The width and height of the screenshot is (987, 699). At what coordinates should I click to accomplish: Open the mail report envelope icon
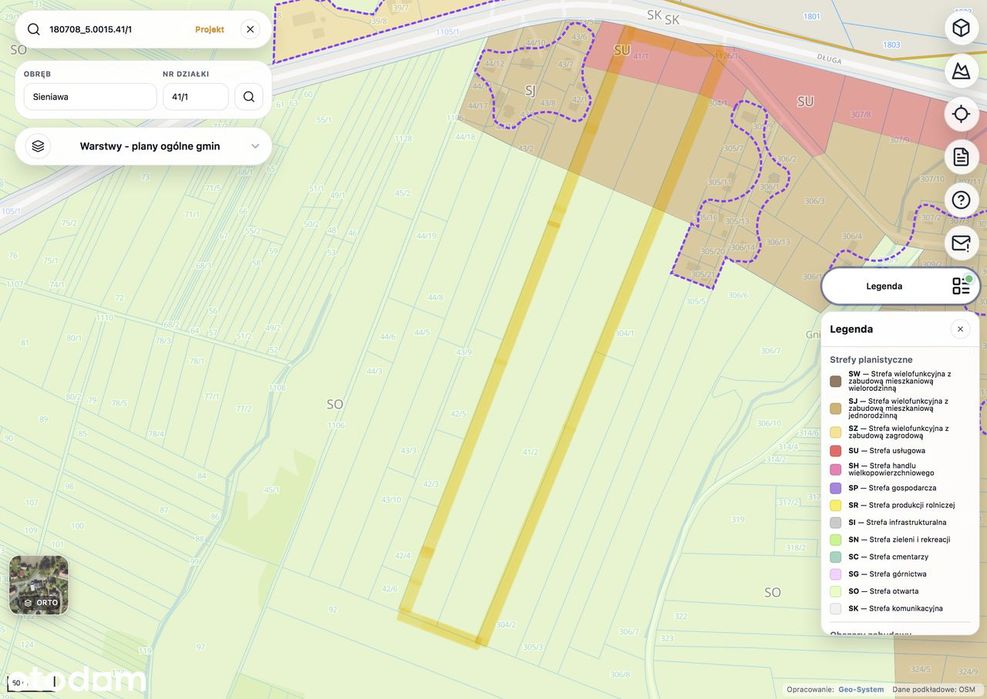[961, 243]
